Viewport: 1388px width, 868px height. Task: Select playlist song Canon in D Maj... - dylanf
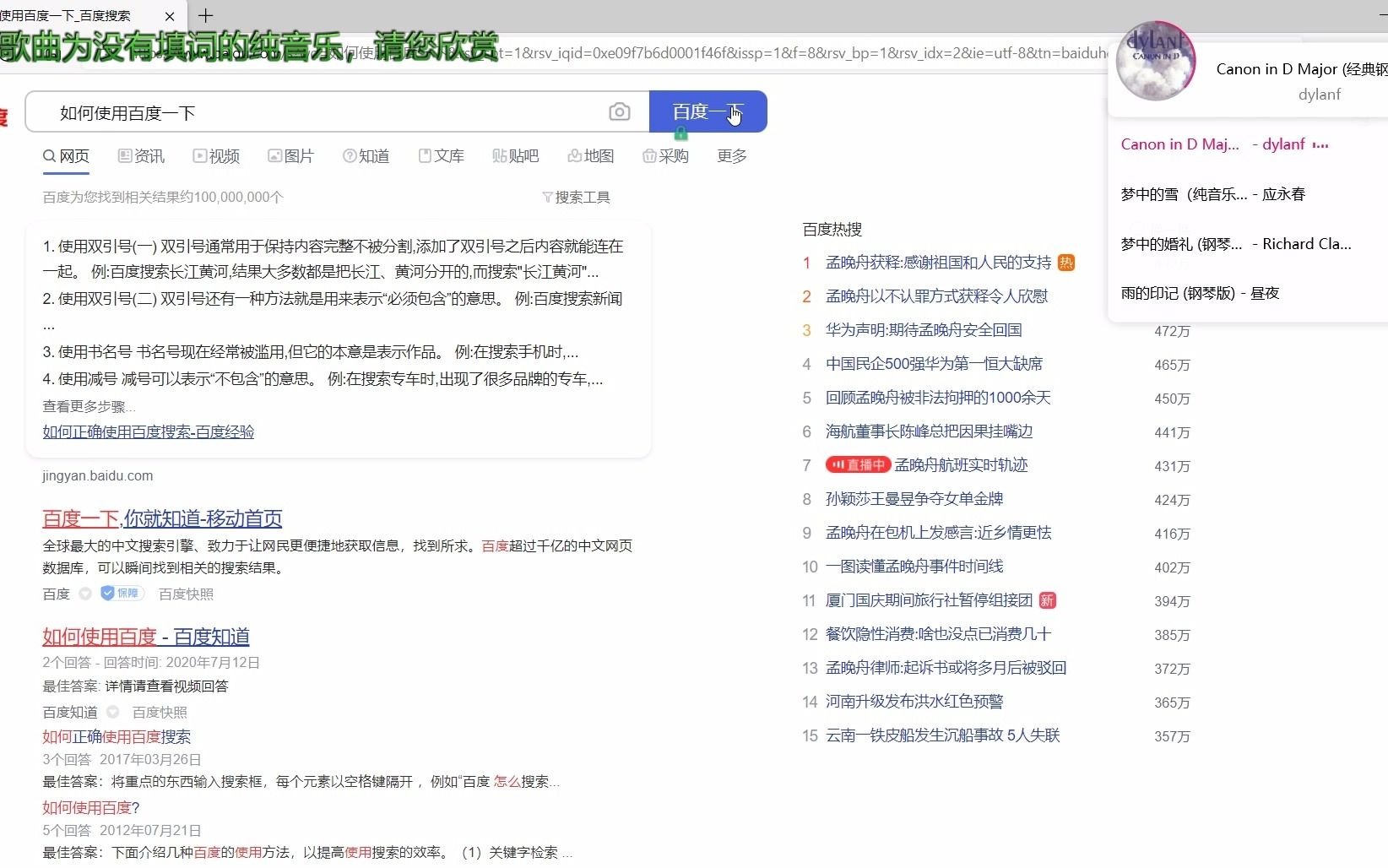[1224, 144]
